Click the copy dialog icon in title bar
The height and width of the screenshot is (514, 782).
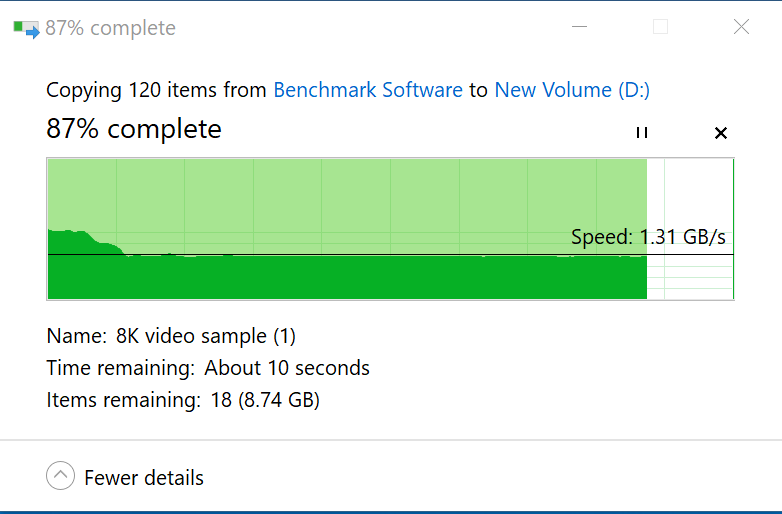point(26,28)
